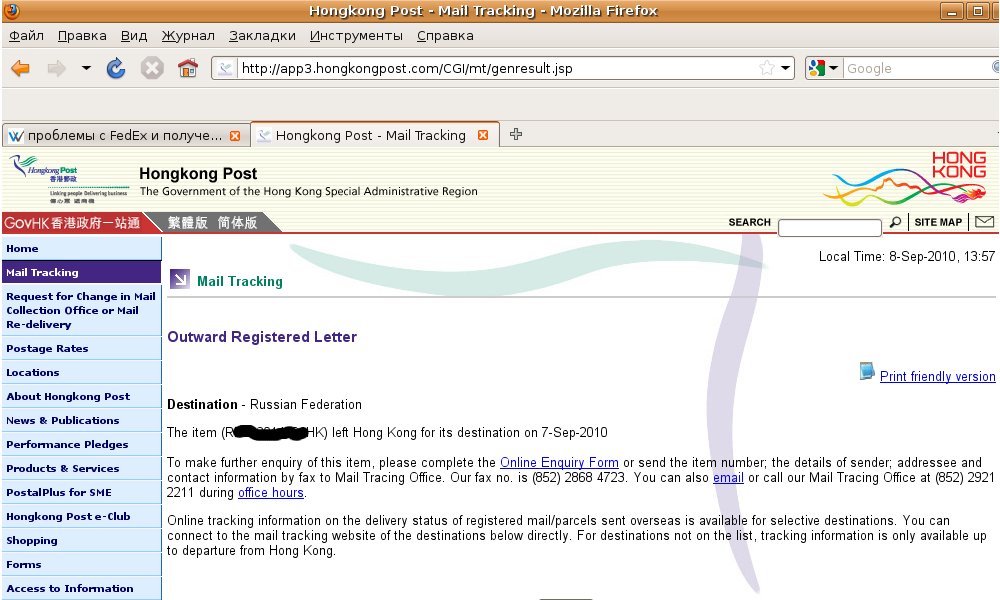The width and height of the screenshot is (1000, 600).
Task: Open the Инструменты menu
Action: pyautogui.click(x=356, y=35)
